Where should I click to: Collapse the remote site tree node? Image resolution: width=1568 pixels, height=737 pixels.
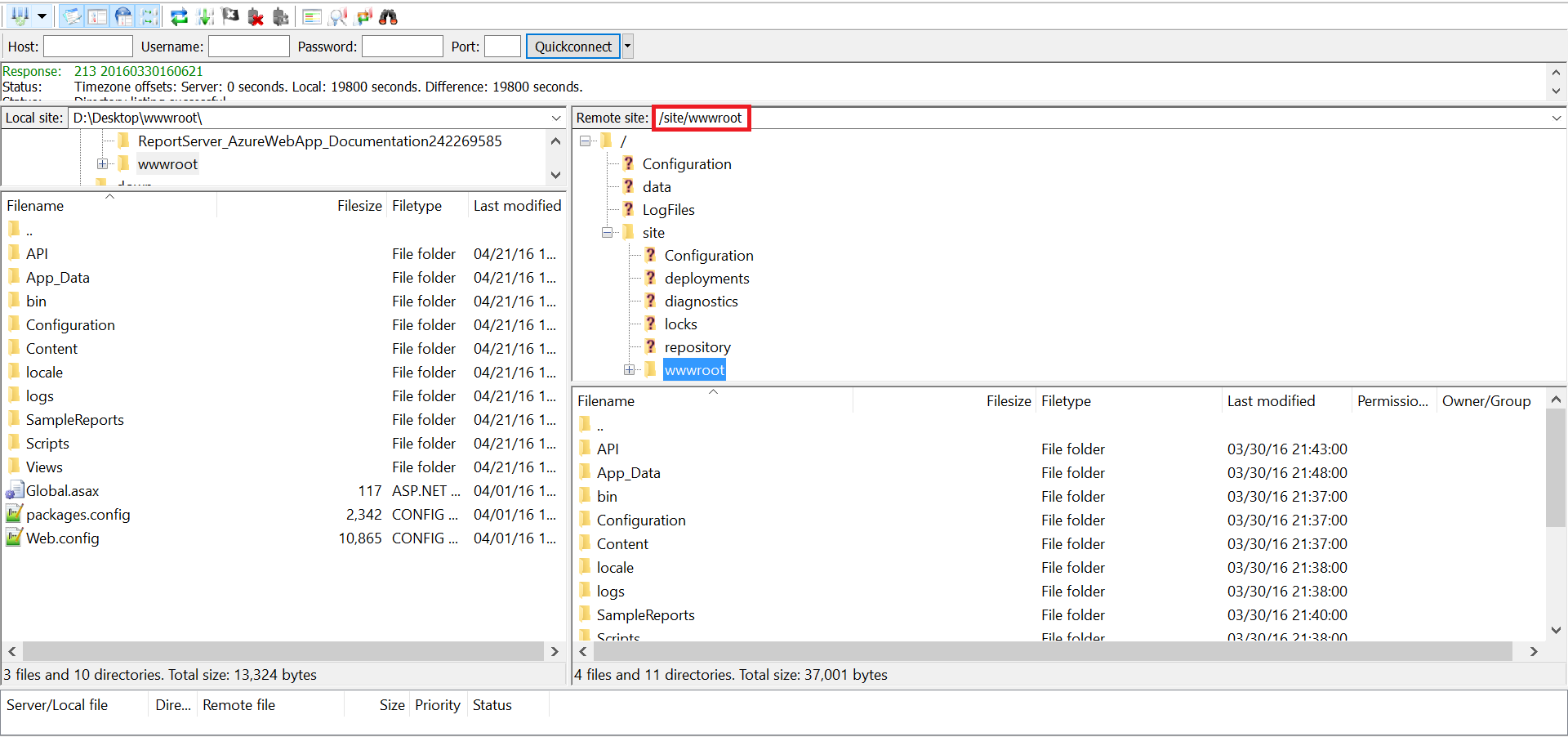(608, 233)
